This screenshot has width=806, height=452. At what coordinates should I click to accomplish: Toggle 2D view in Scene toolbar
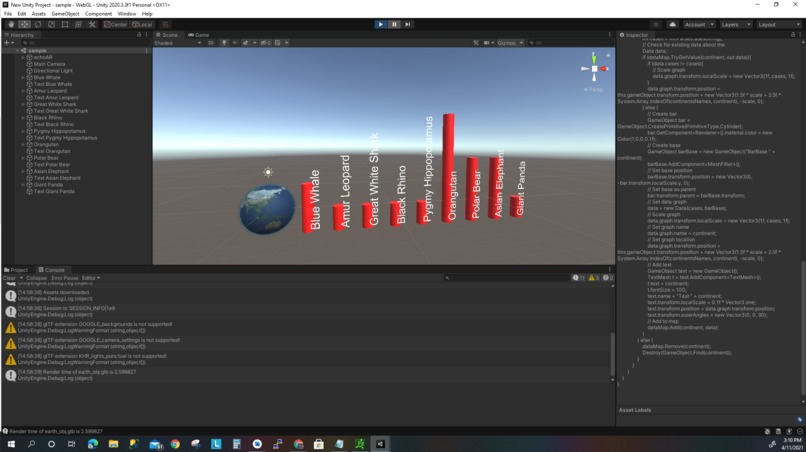point(210,43)
